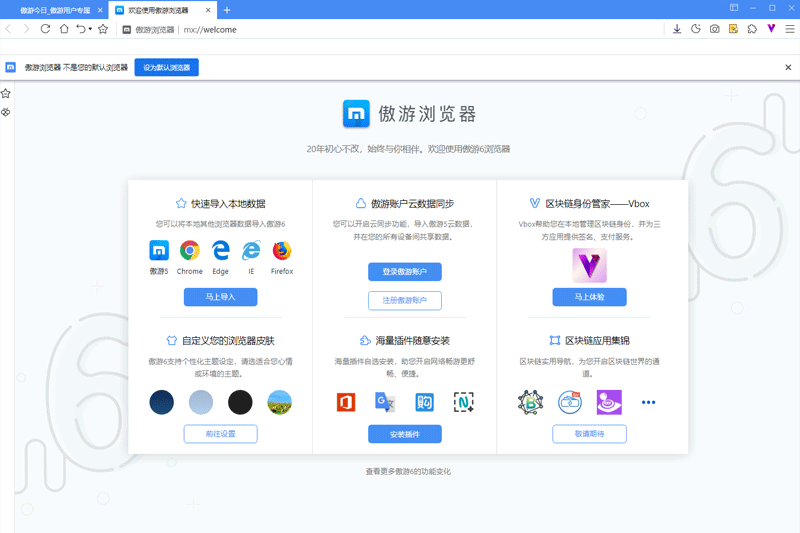Screen dimensions: 800x533
Task: Choose the dark blue skin swatch
Action: [x=162, y=402]
